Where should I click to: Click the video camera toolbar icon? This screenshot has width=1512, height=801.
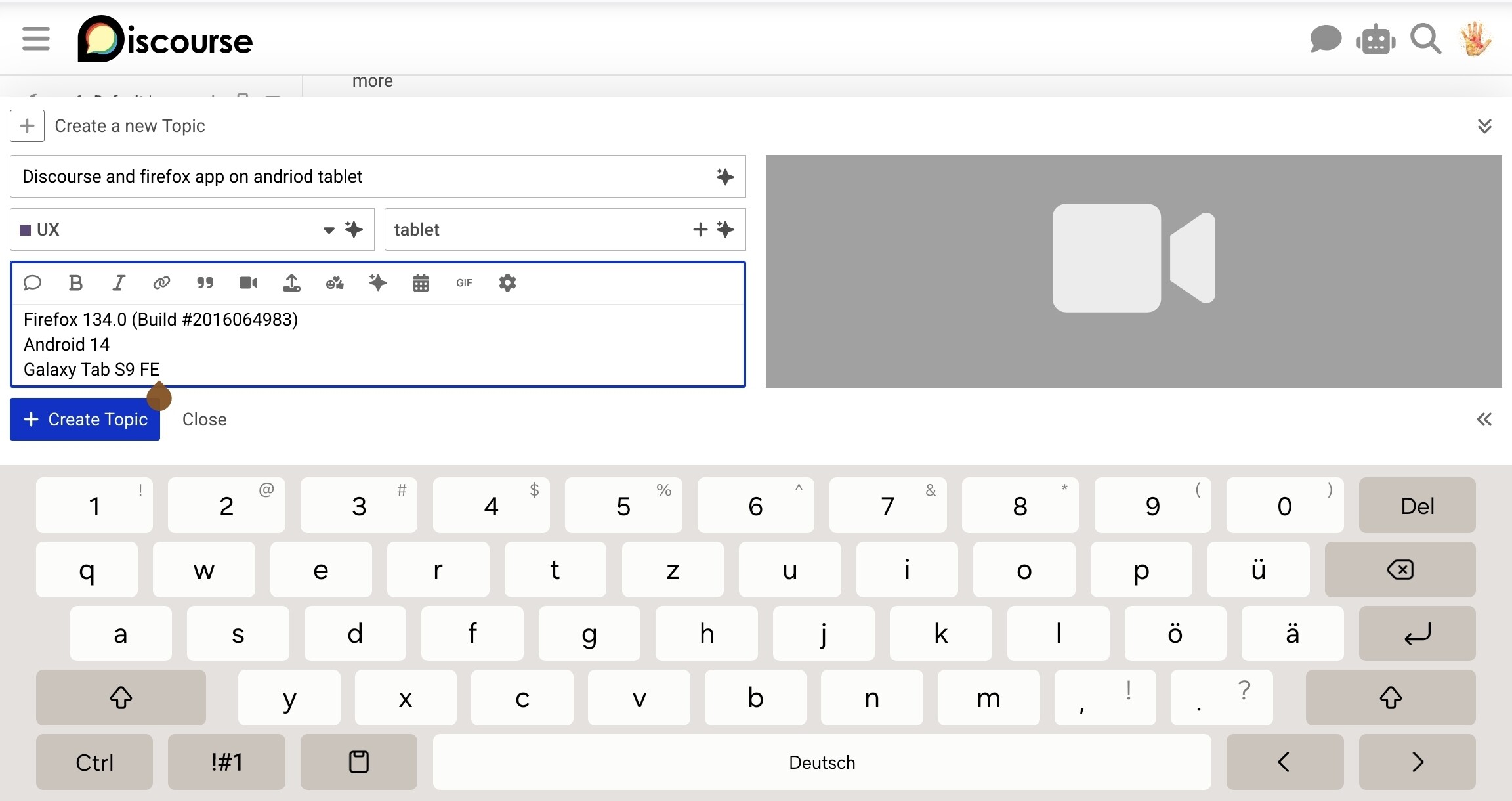(x=248, y=283)
